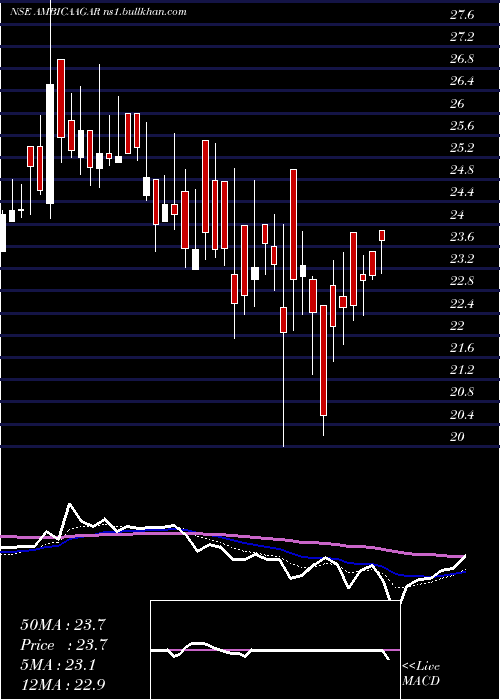Click the 24 price axis label
Image resolution: width=500 pixels, height=700 pixels.
pos(458,215)
